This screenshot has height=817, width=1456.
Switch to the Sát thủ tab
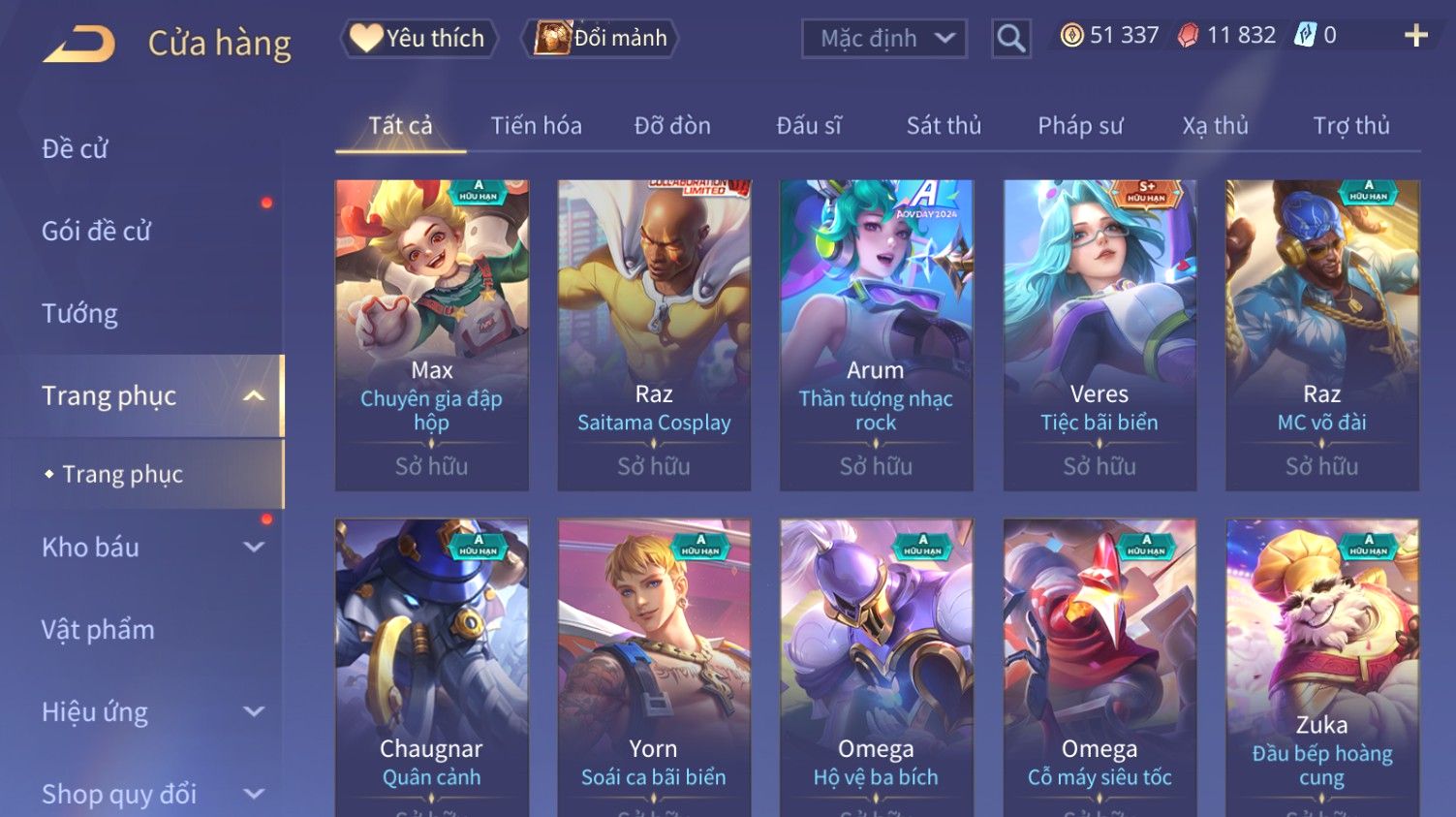tap(944, 126)
